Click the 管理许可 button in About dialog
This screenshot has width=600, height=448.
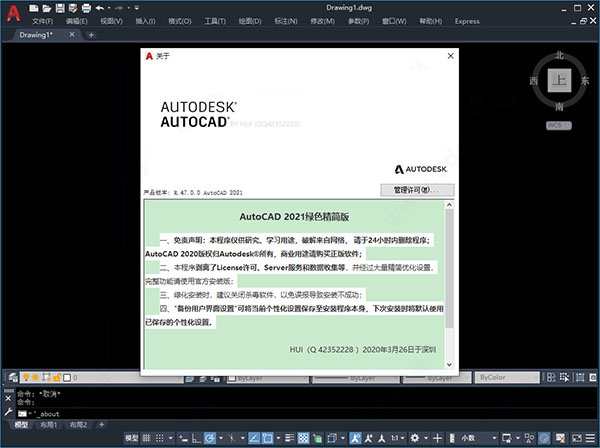pos(417,190)
